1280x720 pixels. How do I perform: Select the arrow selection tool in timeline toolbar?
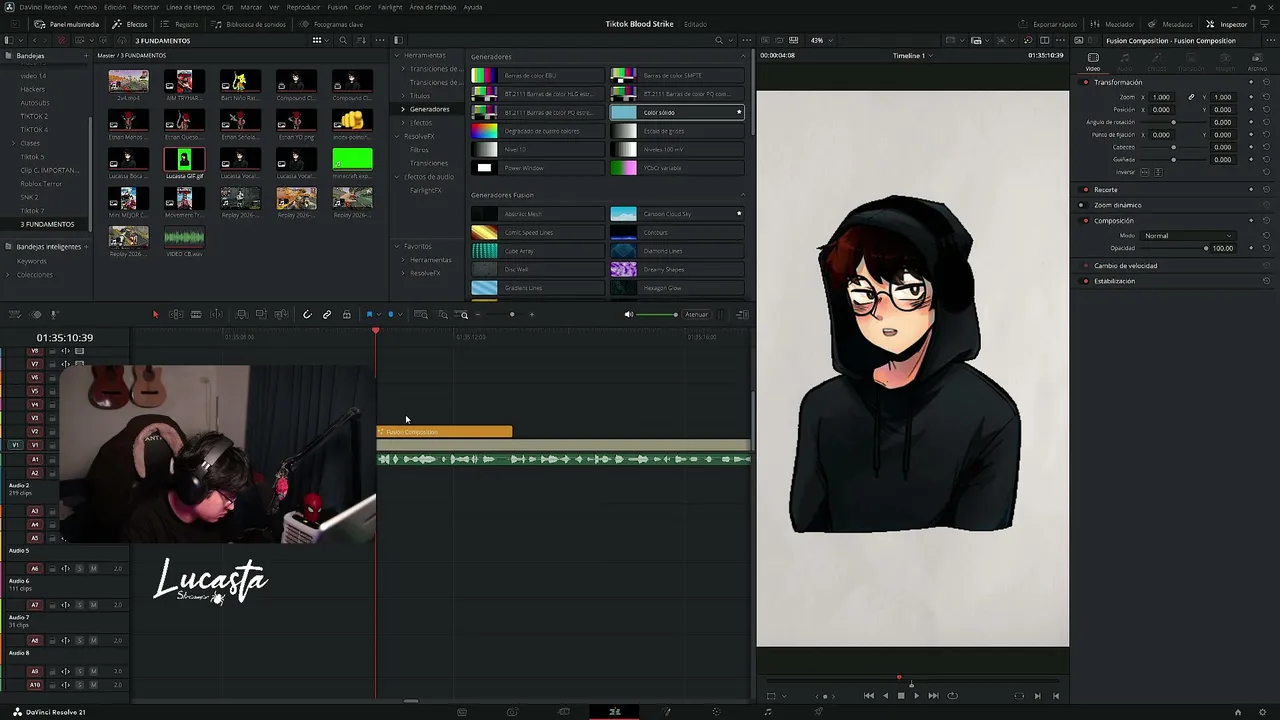pyautogui.click(x=155, y=315)
